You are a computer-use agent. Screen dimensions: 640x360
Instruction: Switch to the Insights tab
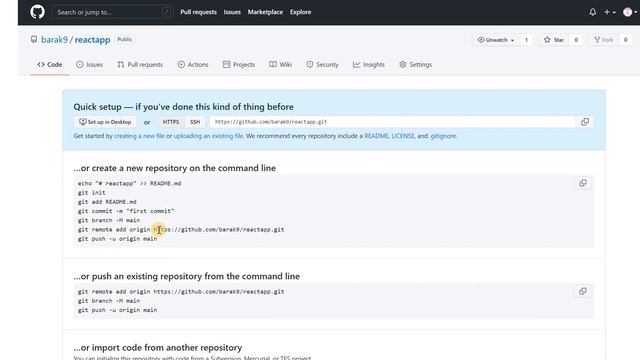point(369,64)
